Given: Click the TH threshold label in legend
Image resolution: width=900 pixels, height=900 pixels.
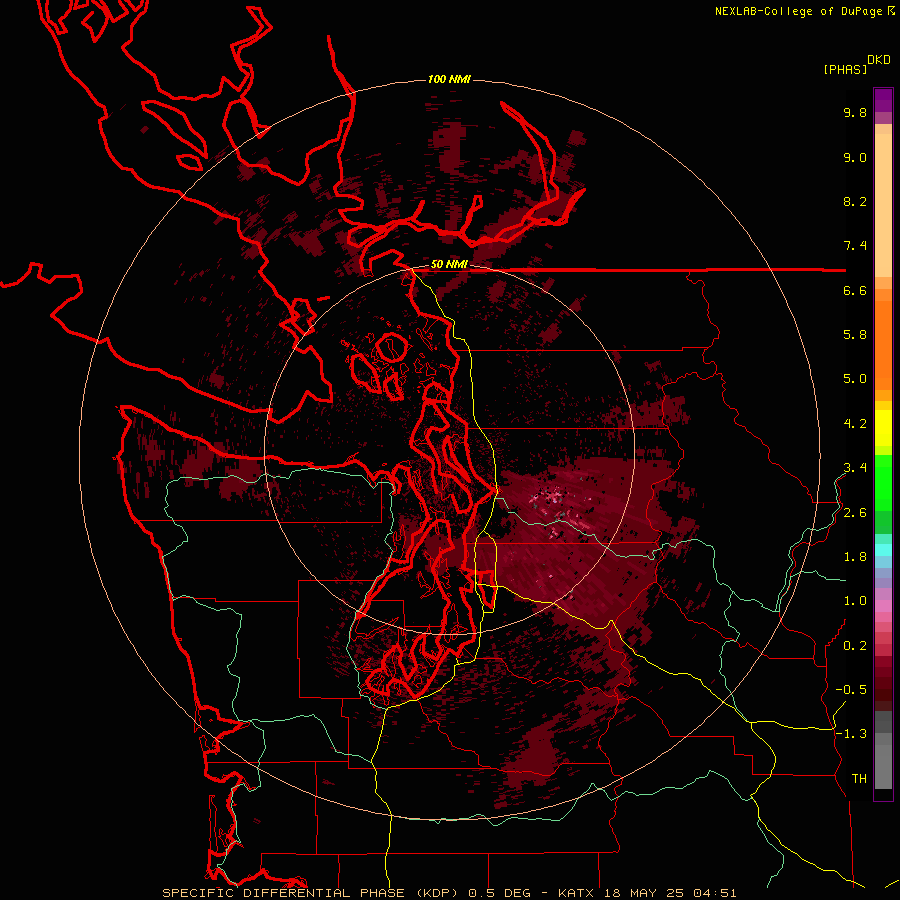Looking at the screenshot, I should pos(859,779).
